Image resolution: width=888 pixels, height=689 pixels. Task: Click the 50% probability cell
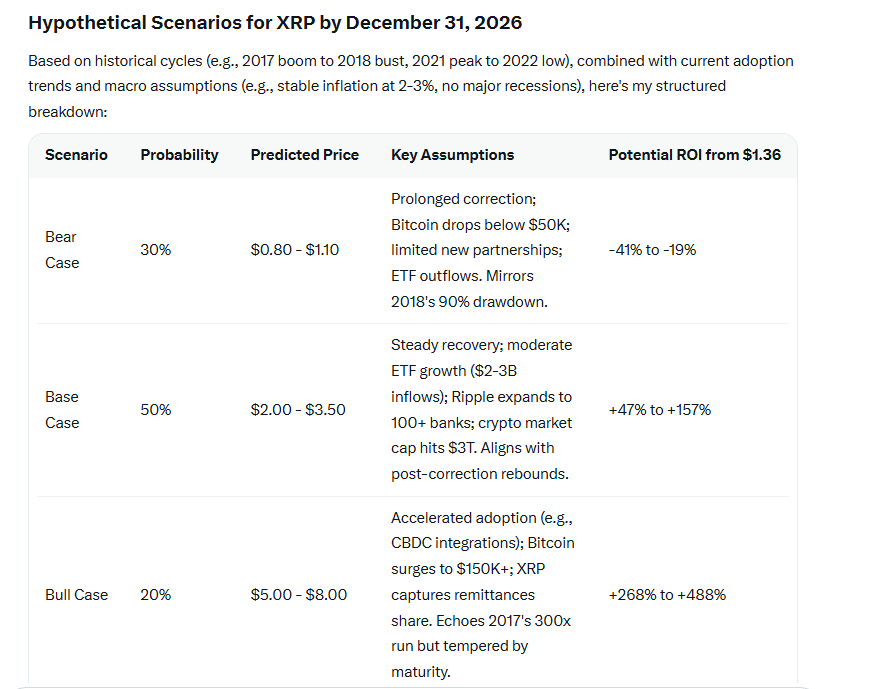click(155, 410)
